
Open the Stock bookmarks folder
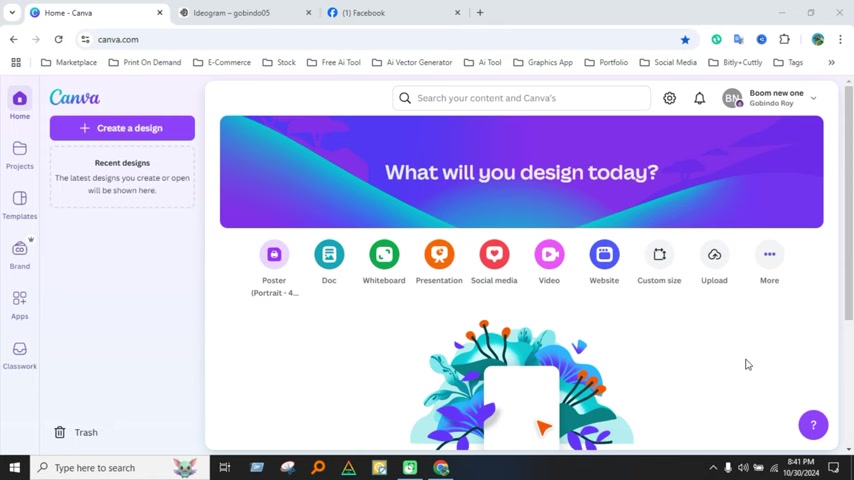pyautogui.click(x=279, y=63)
